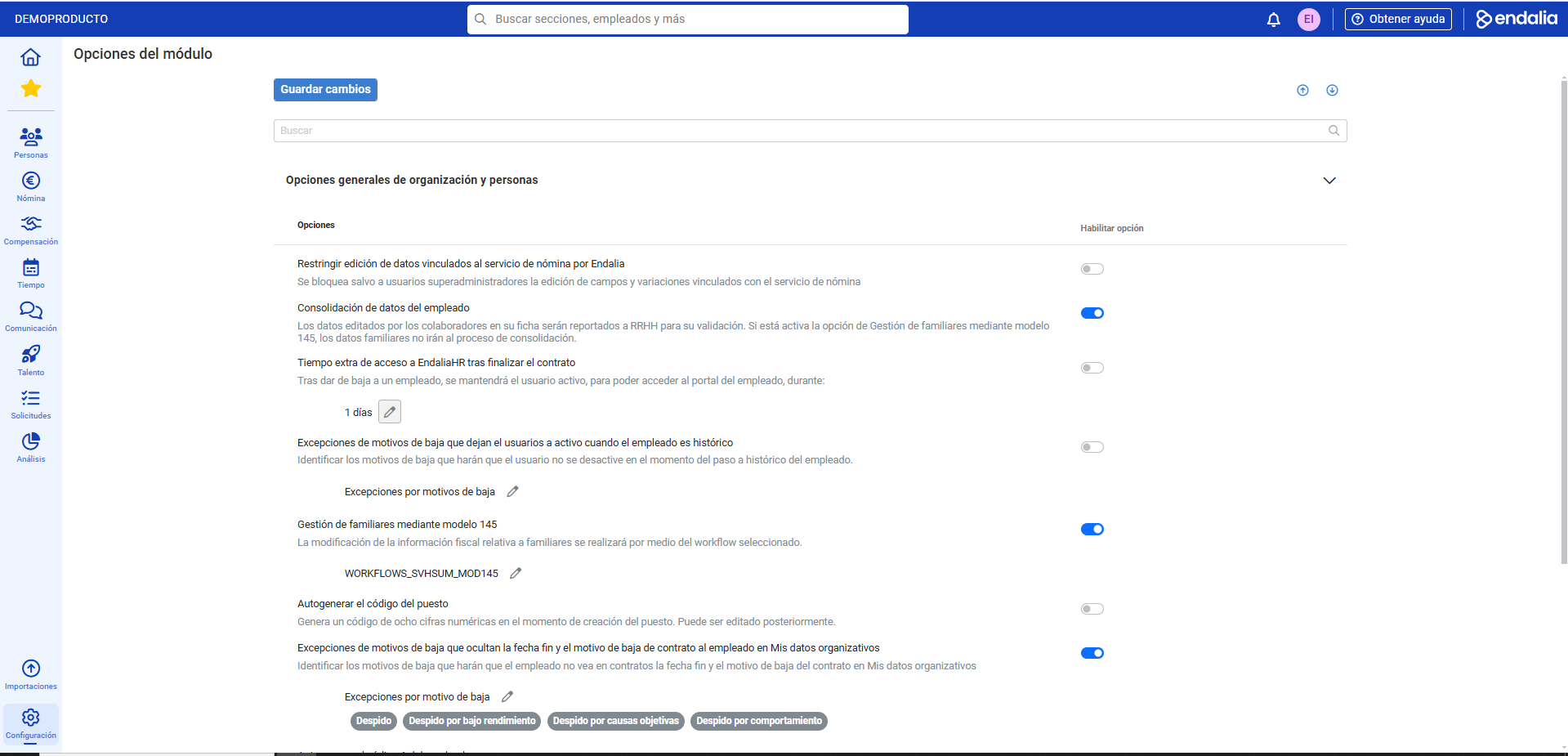This screenshot has height=756, width=1568.
Task: Click the endalia logo
Action: click(1517, 19)
